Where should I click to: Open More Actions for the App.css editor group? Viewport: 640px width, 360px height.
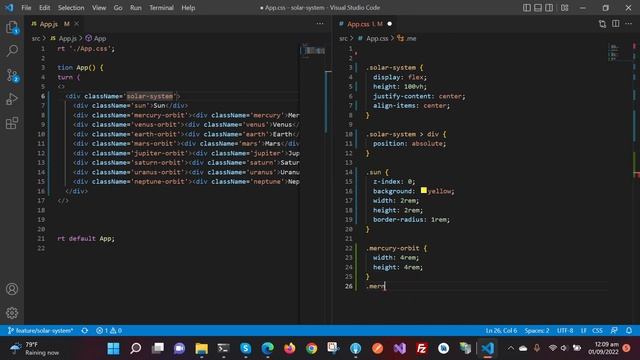(x=629, y=24)
